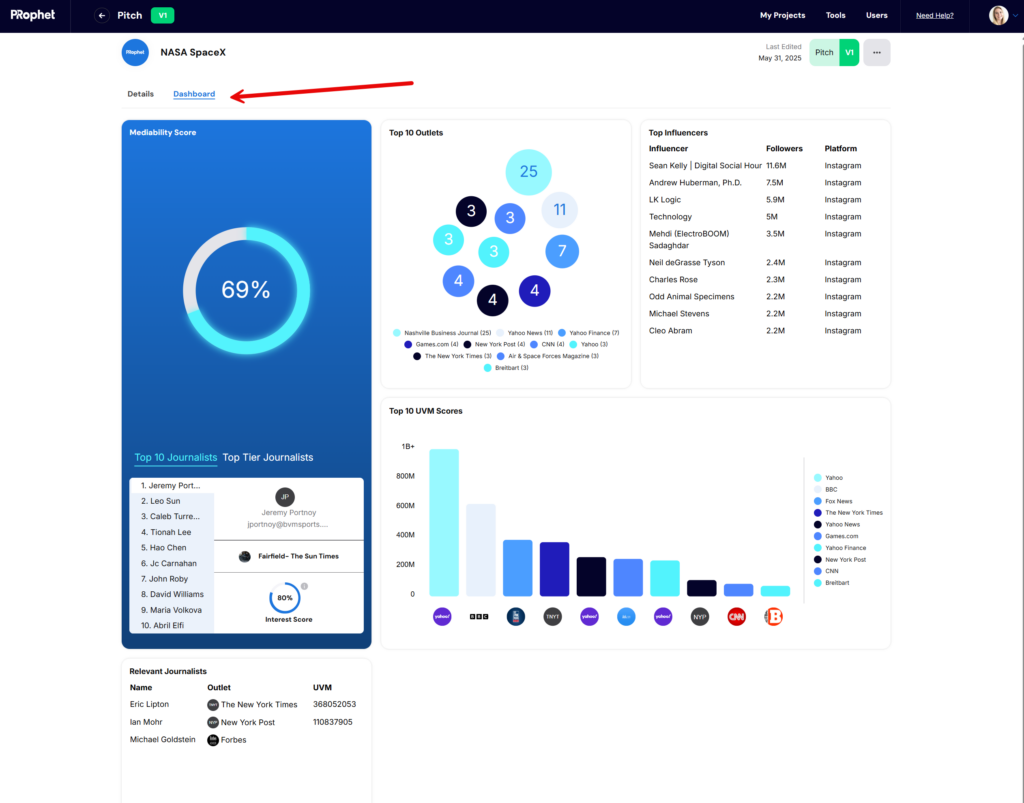This screenshot has width=1024, height=803.
Task: Select Abril Elfi in the journalist list
Action: 172,625
